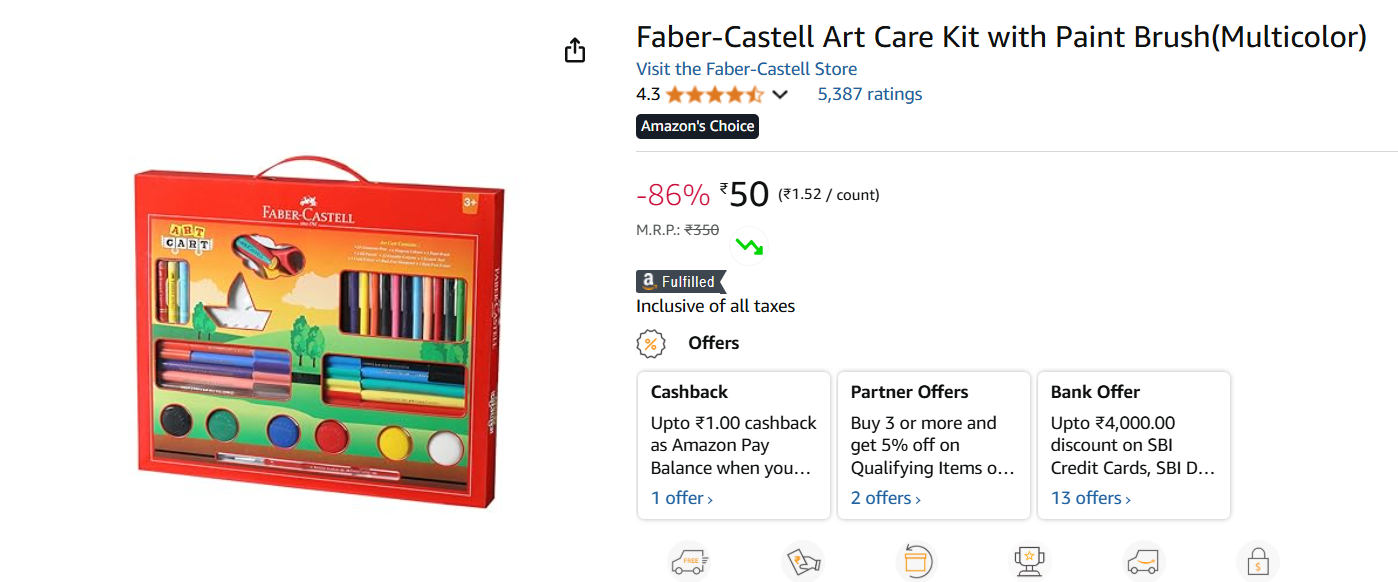
Task: Click the Offers percent badge icon
Action: pyautogui.click(x=652, y=344)
